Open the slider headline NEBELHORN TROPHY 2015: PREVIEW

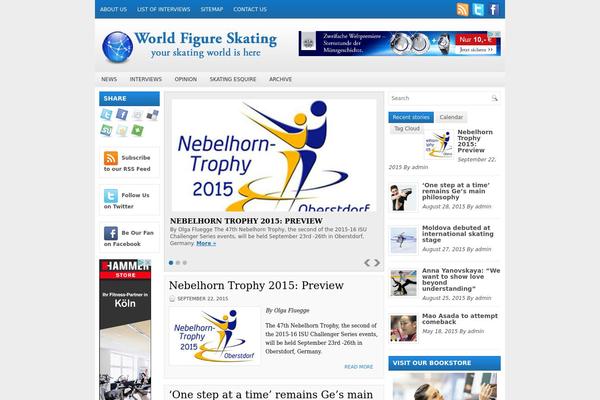[246, 221]
